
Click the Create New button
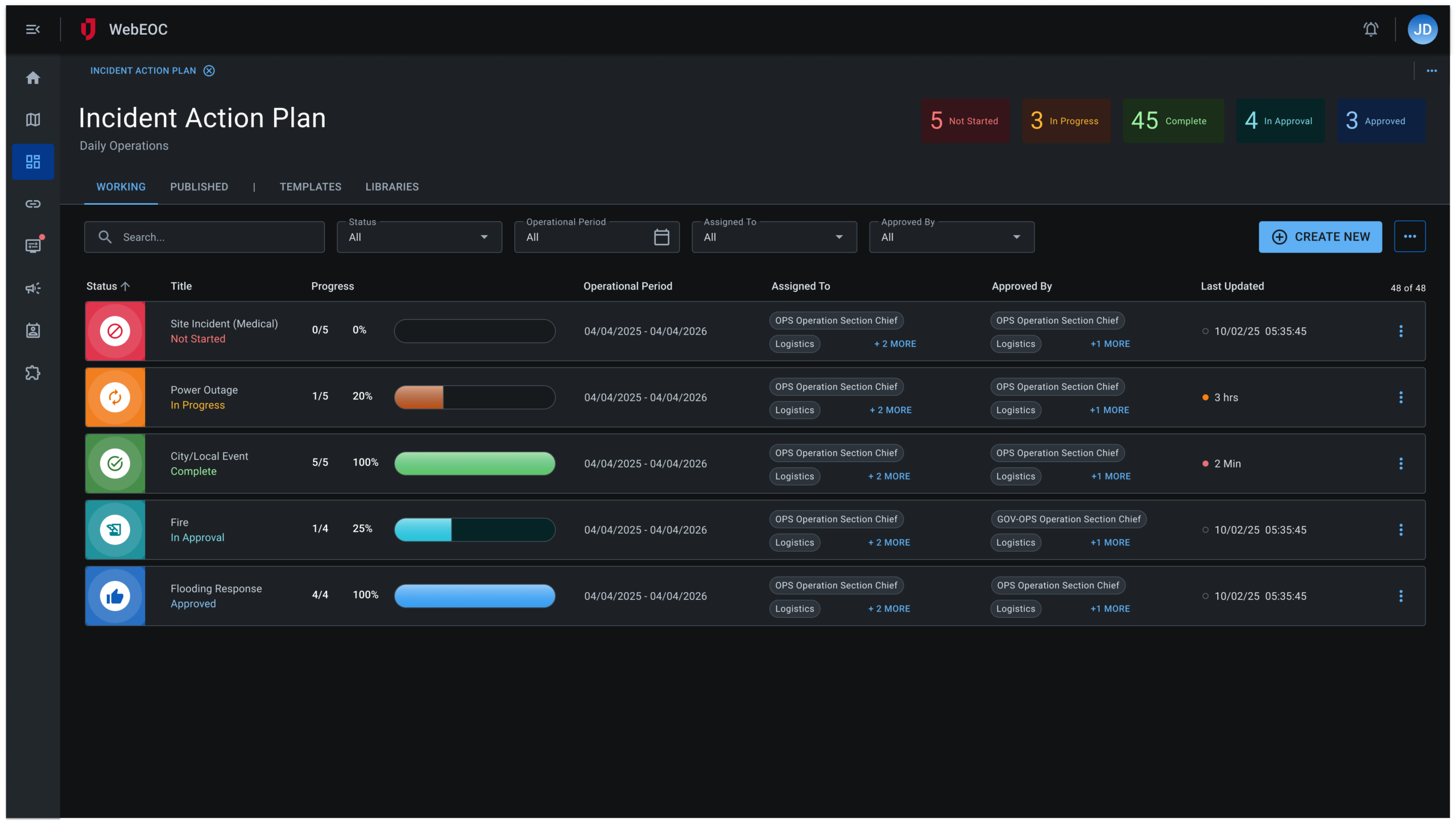[1319, 237]
